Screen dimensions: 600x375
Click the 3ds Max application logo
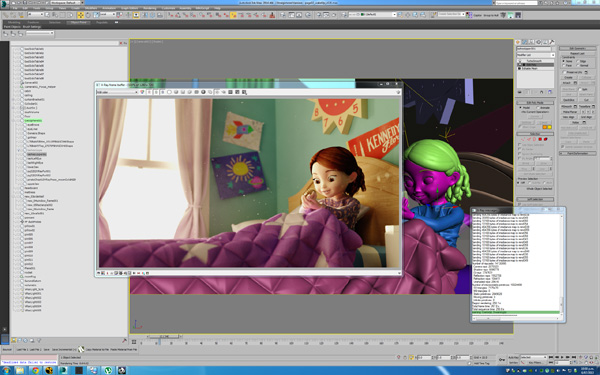tap(4, 3)
